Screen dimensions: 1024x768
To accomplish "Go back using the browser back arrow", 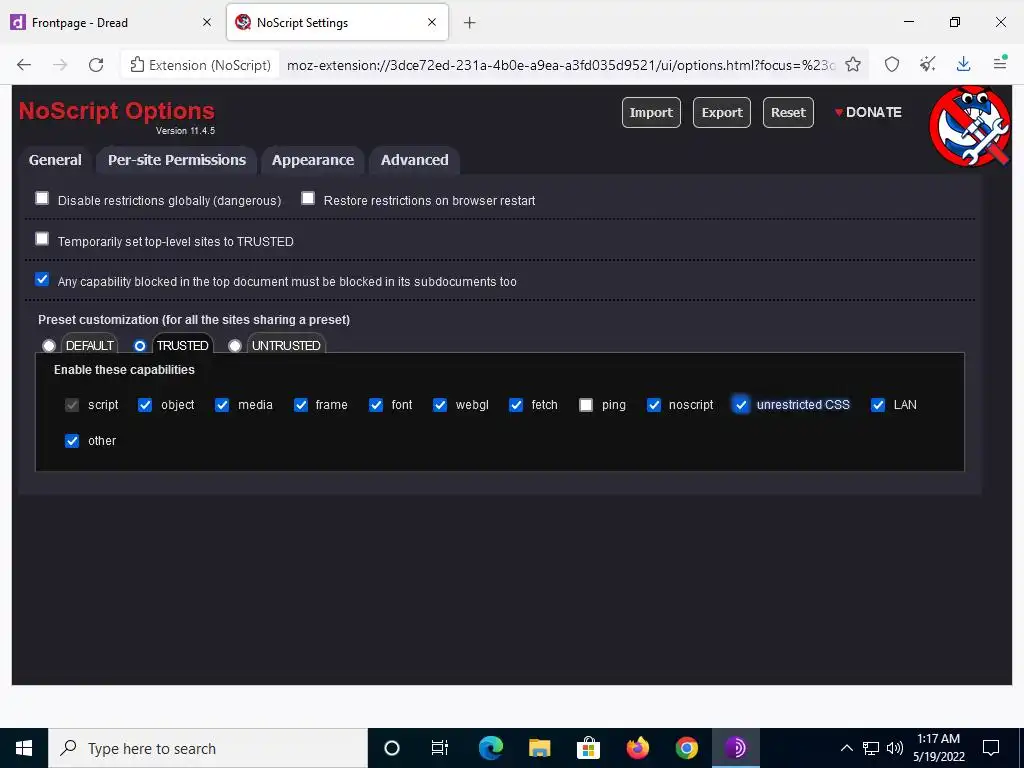I will pos(24,65).
